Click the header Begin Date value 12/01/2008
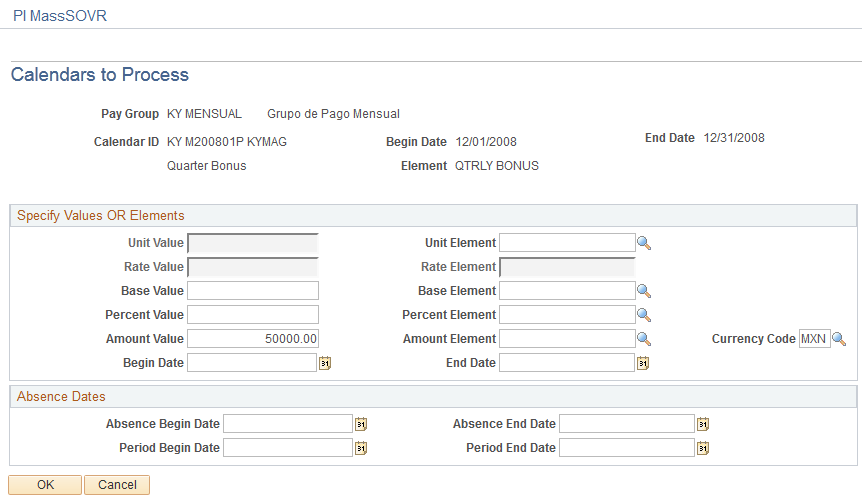Screen dimensions: 862x499 point(486,142)
